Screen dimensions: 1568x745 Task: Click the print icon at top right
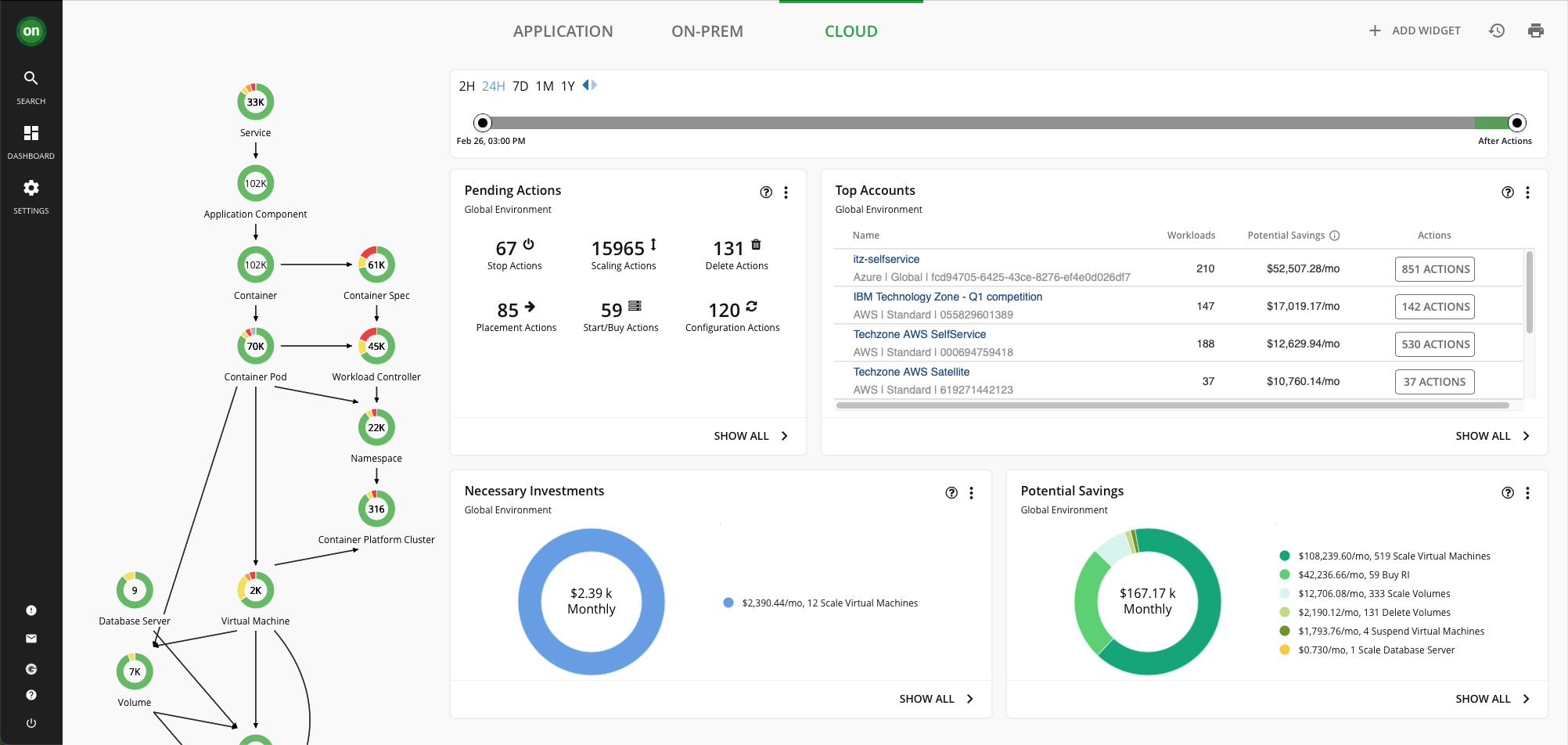pos(1535,31)
